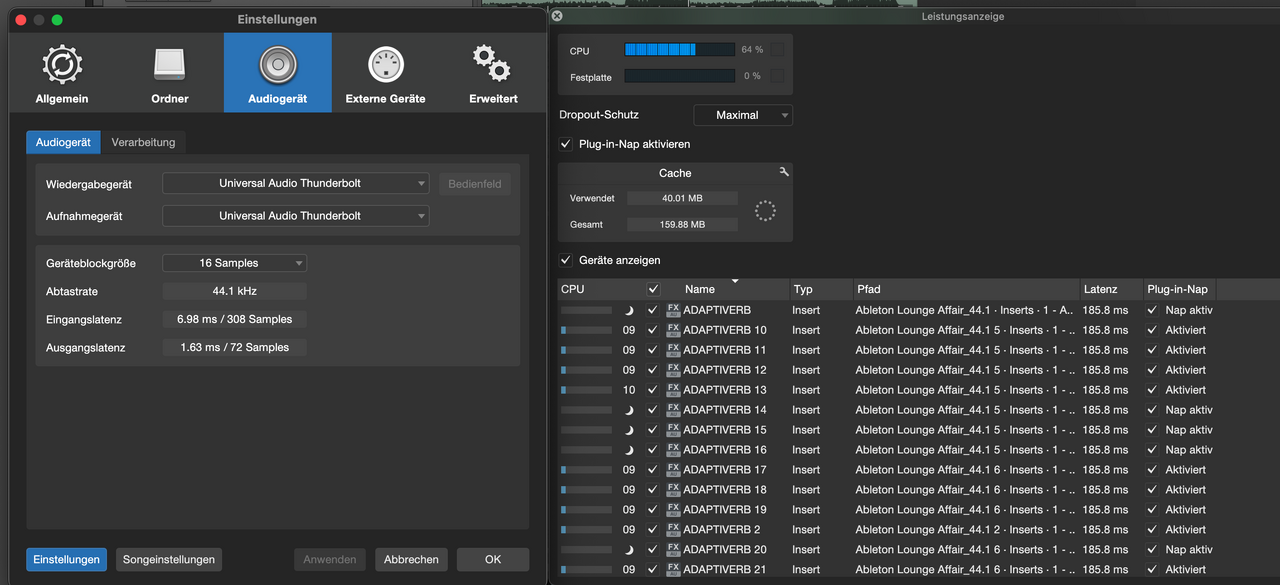Screen dimensions: 1280x585
Task: Click the Abbrechen button
Action: (x=411, y=559)
